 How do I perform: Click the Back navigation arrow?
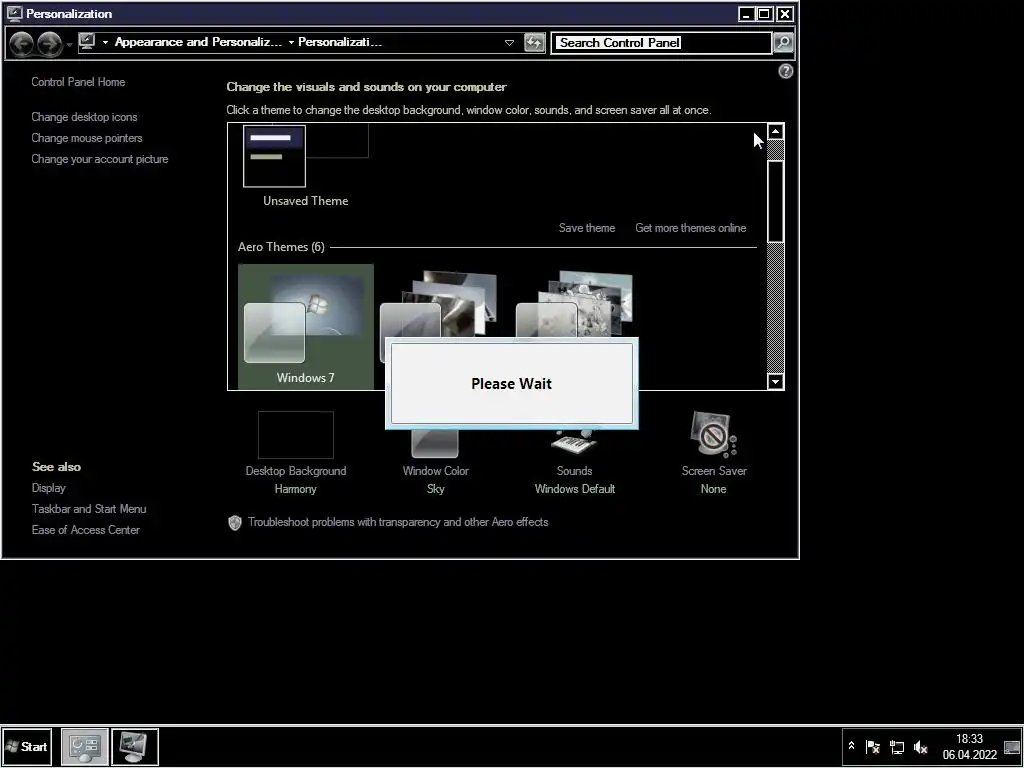(x=22, y=44)
